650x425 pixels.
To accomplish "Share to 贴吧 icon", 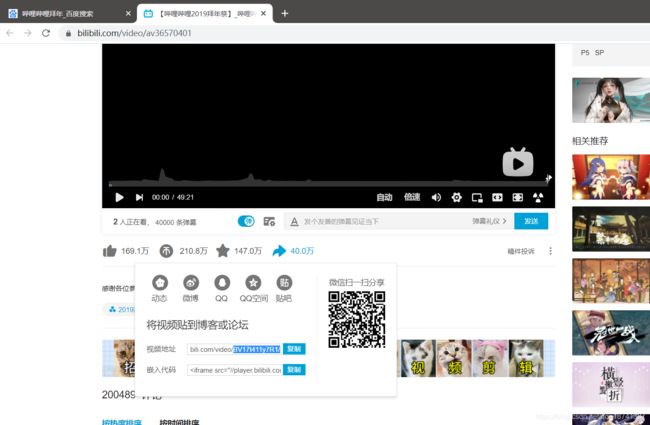I will tap(284, 283).
